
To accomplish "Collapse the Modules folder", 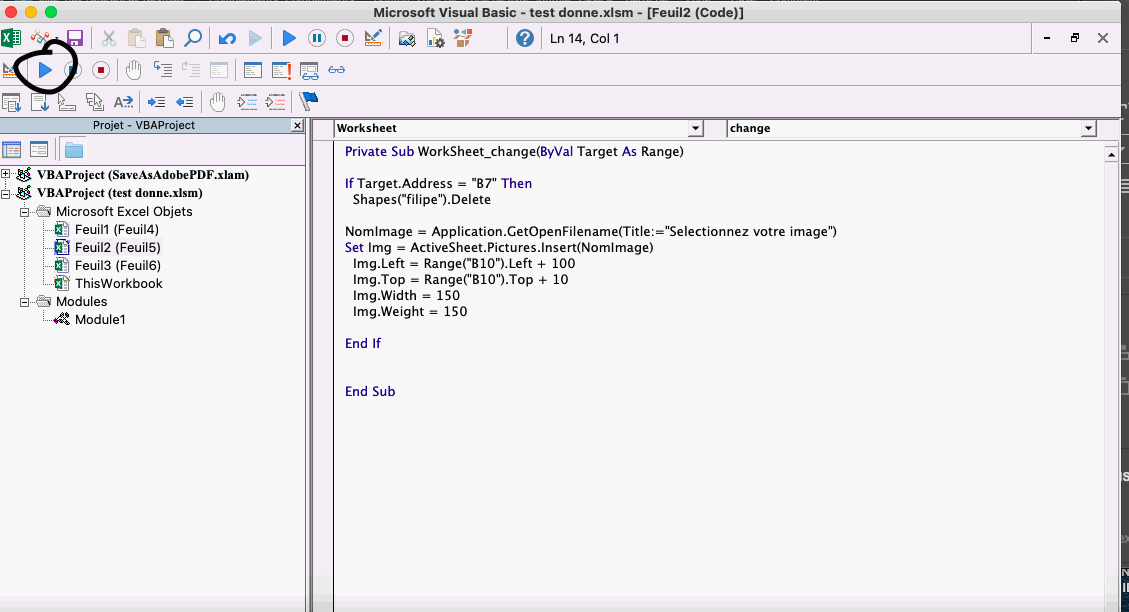I will pos(25,302).
